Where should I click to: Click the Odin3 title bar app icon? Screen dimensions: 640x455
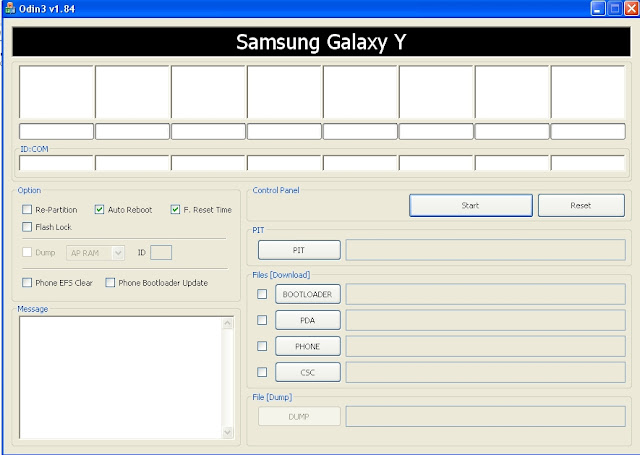pyautogui.click(x=10, y=8)
